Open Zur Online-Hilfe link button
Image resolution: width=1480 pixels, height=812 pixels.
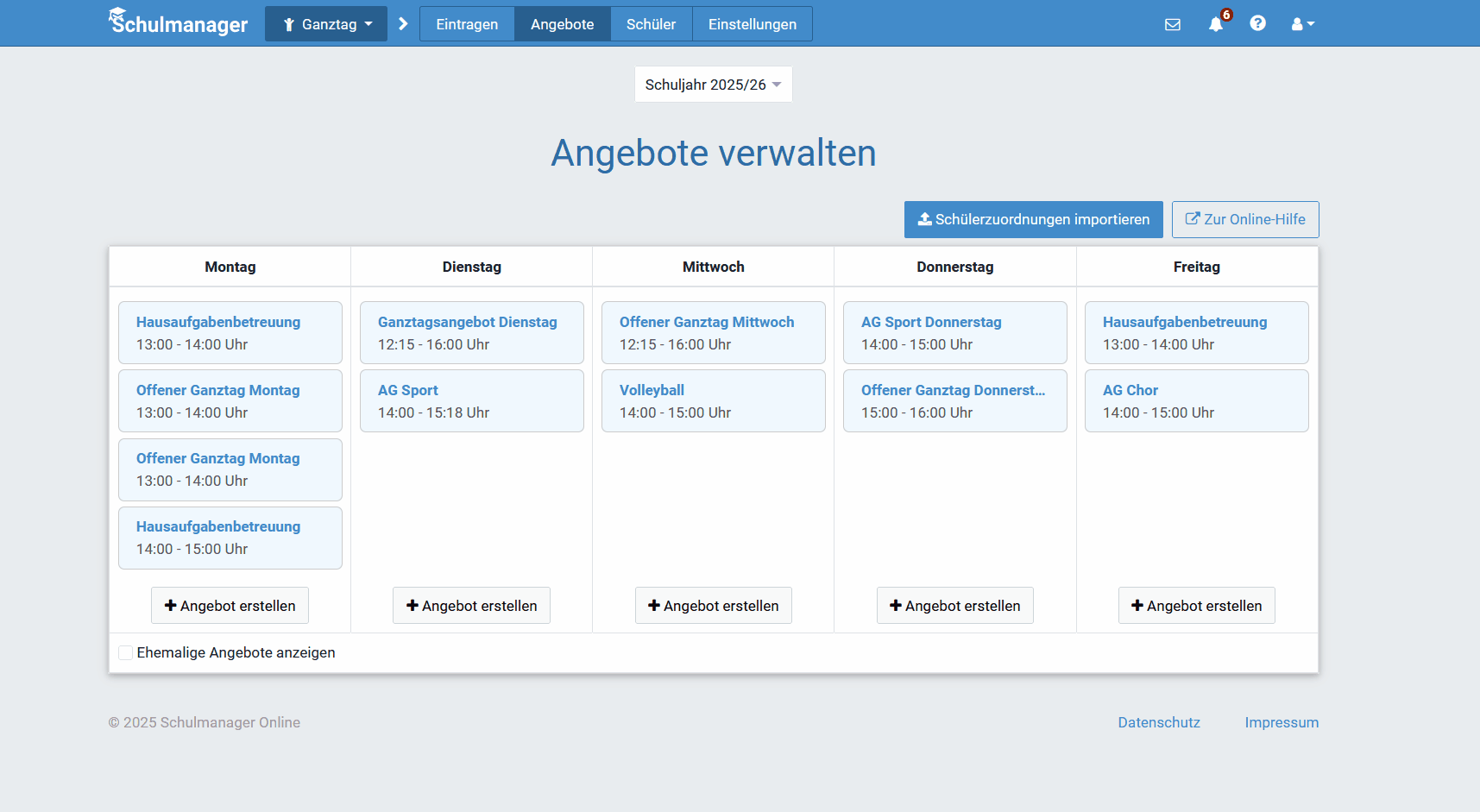pos(1244,219)
